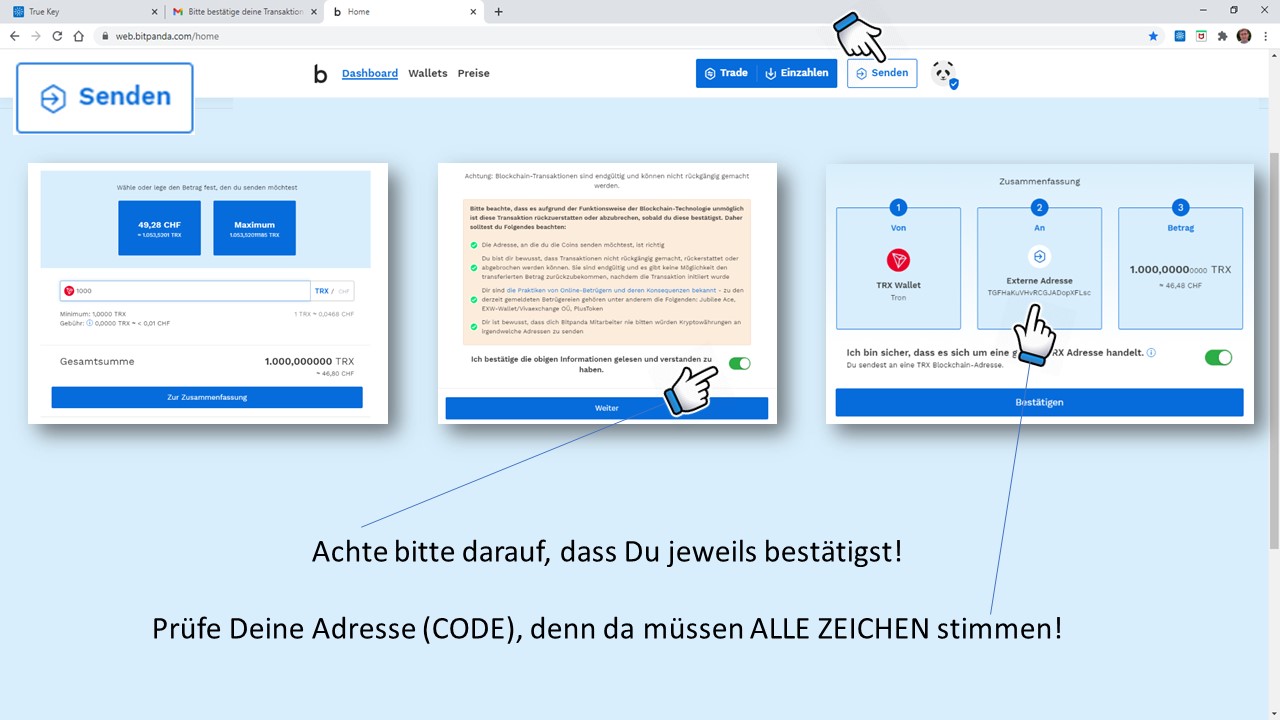Click the '≈ 46,80 CHF' total value

[334, 372]
